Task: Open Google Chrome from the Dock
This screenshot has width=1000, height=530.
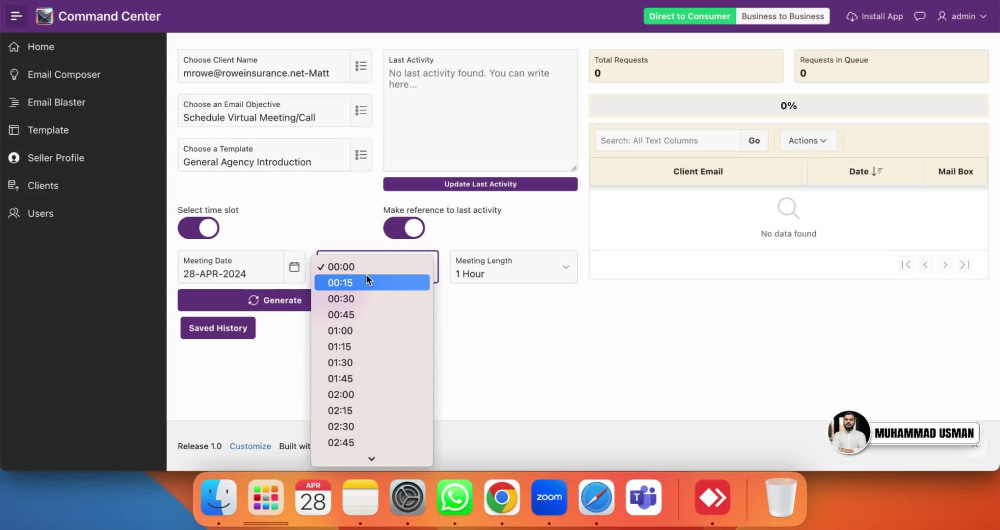Action: 502,497
